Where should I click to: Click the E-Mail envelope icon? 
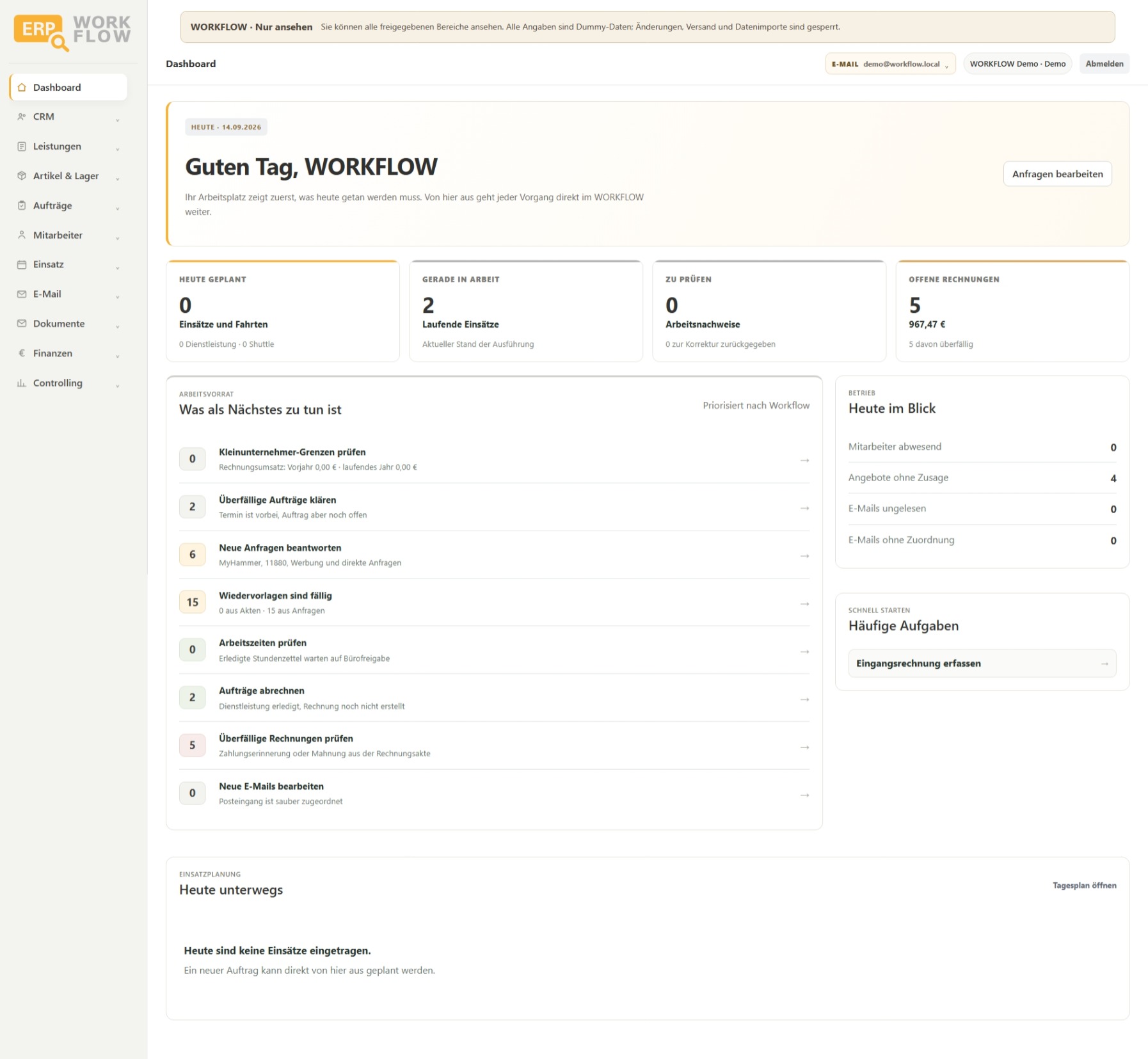(22, 294)
